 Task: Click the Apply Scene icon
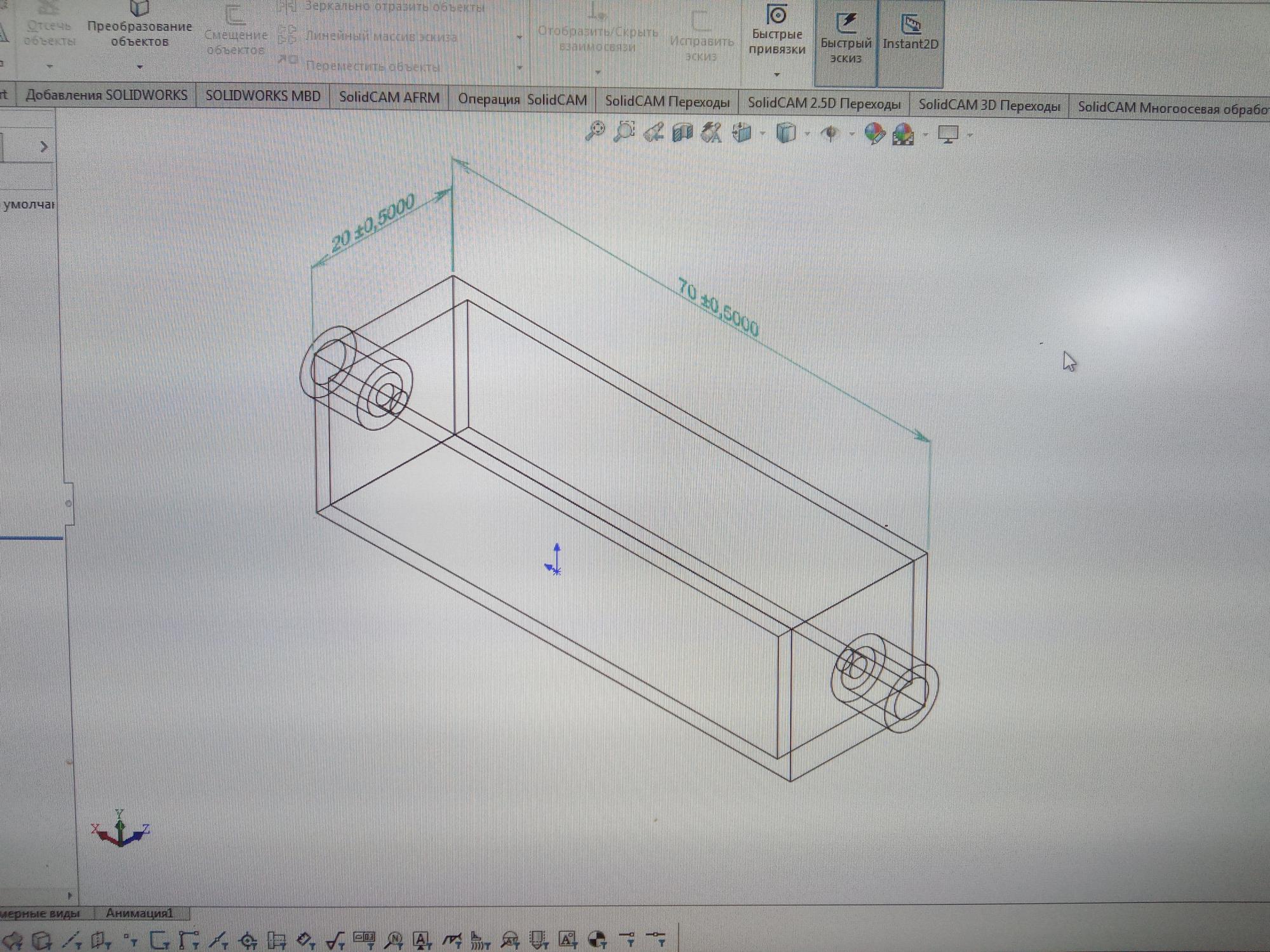(x=904, y=135)
